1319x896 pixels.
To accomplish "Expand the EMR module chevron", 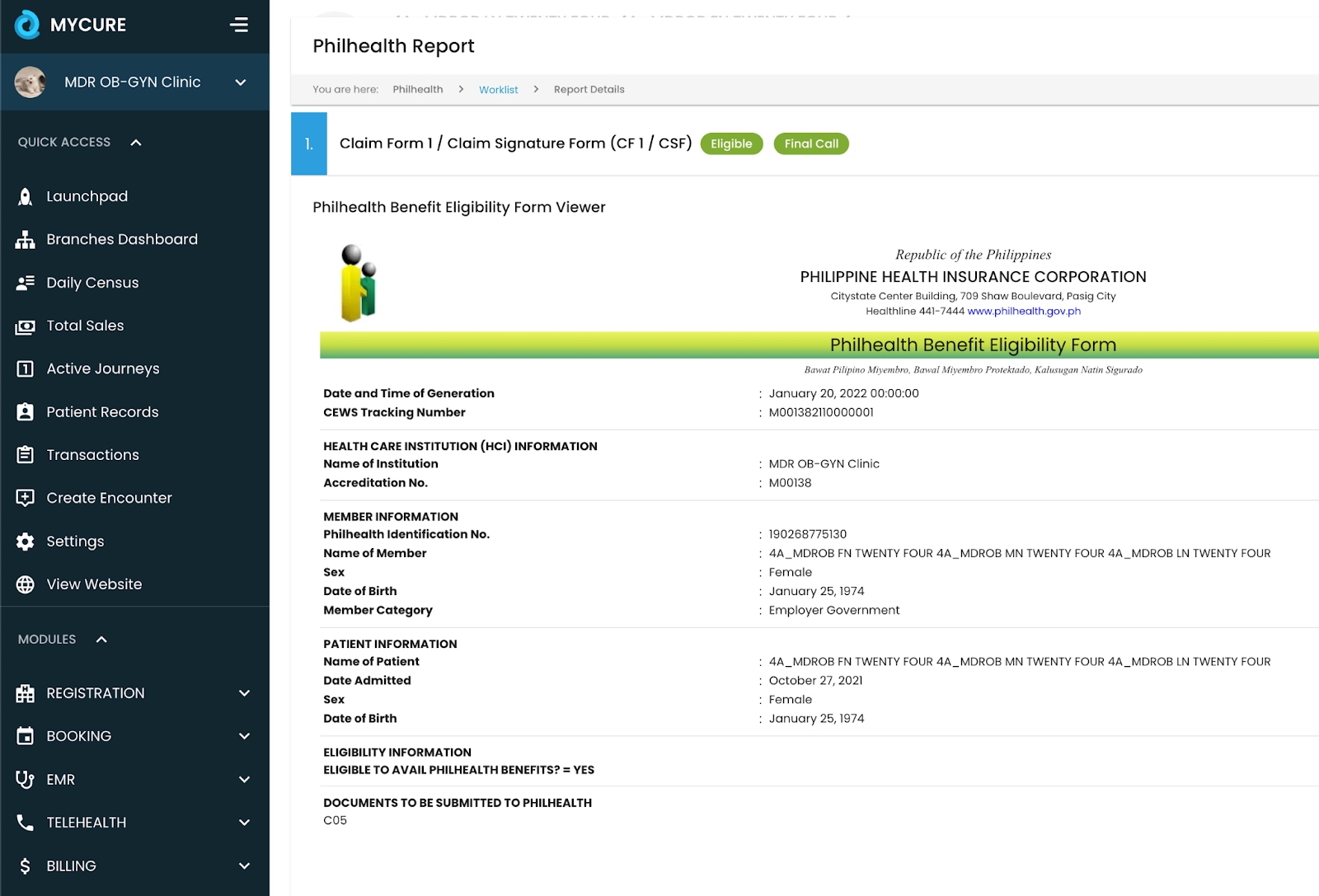I will (x=244, y=780).
